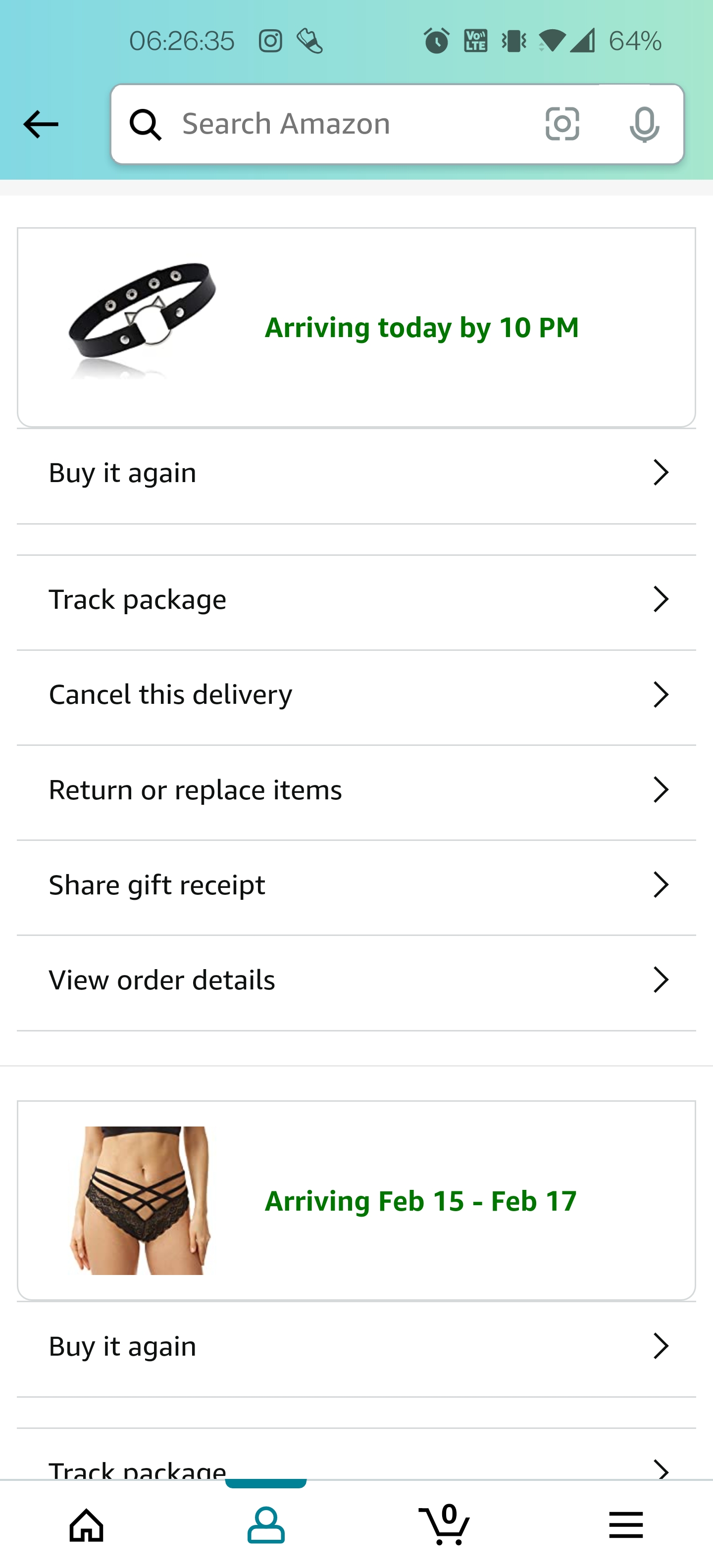
Task: Open the shopping cart icon
Action: [445, 1525]
